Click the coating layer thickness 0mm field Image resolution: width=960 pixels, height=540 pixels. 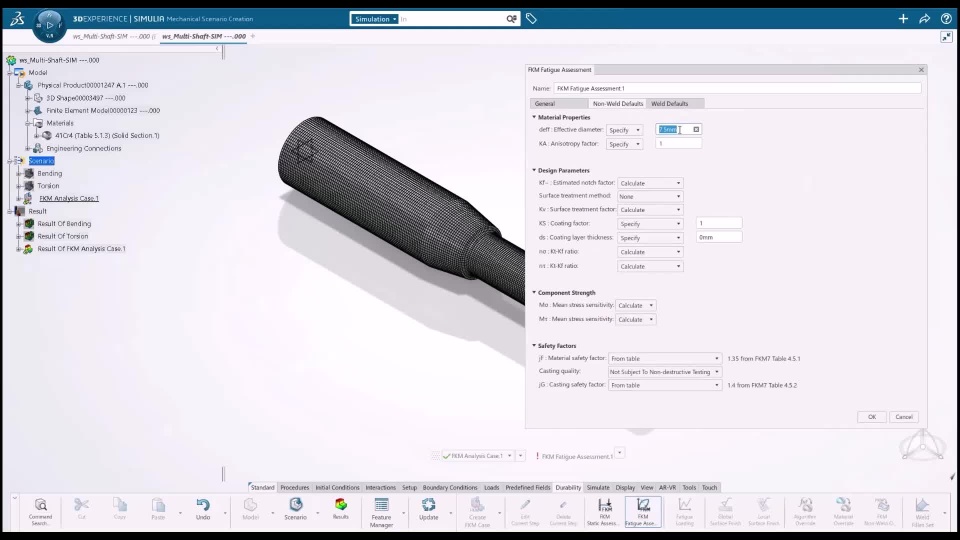coord(719,238)
